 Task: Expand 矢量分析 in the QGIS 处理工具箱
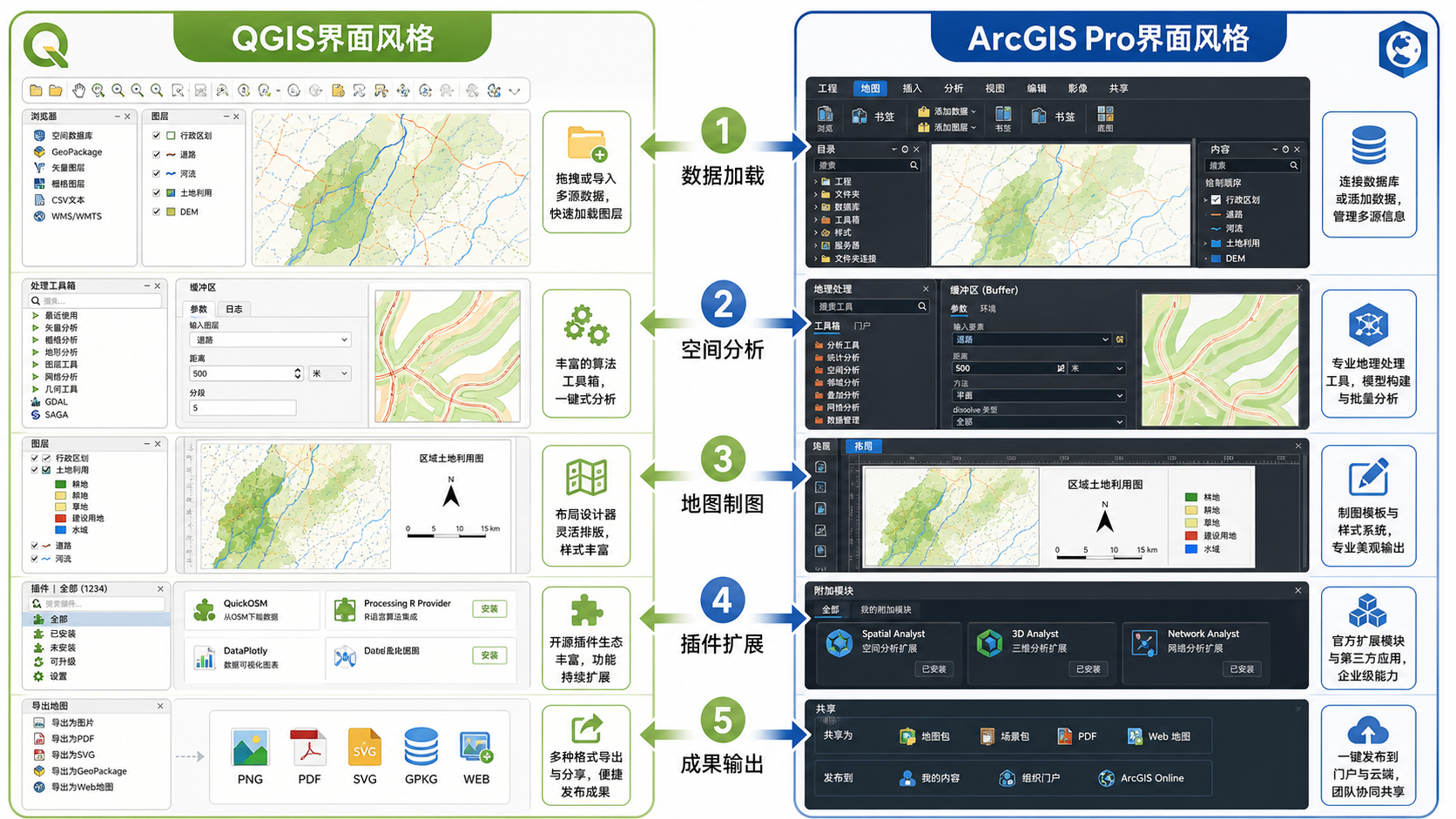tap(36, 328)
